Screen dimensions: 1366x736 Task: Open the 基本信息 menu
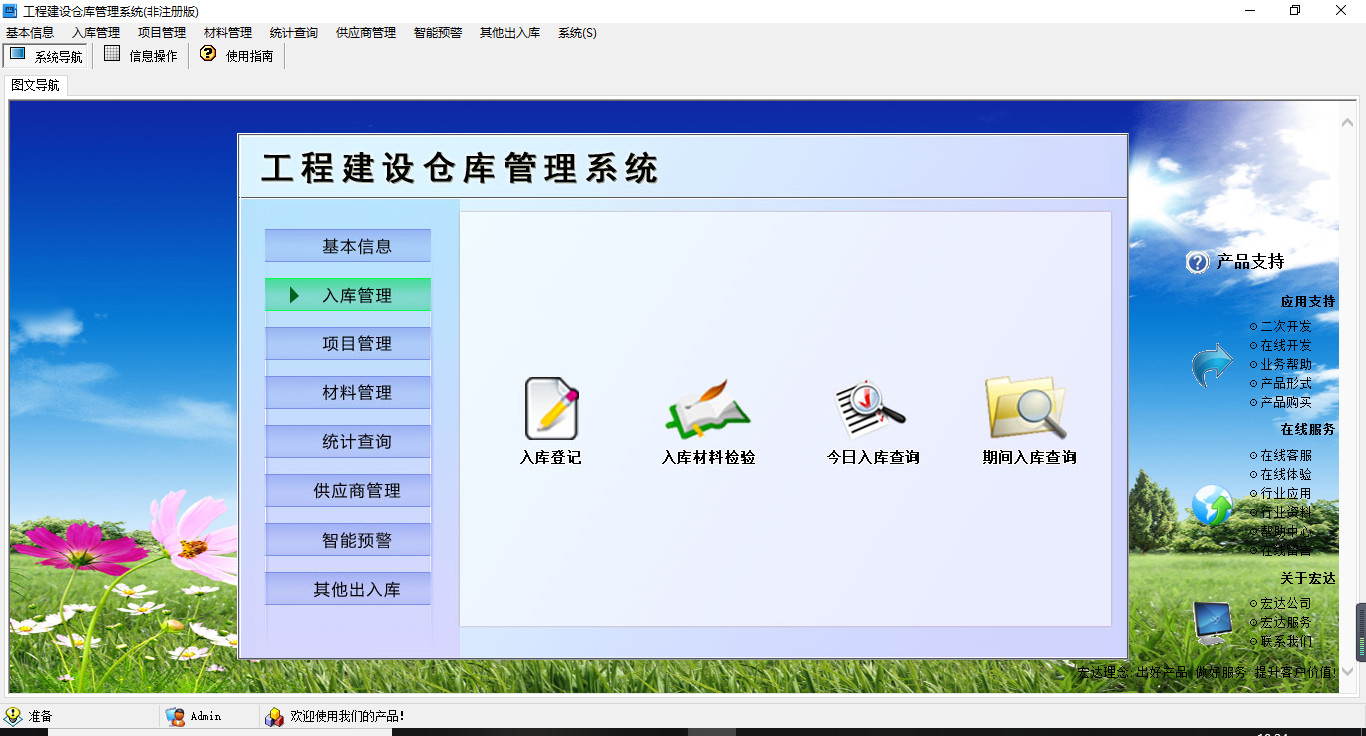(x=30, y=33)
